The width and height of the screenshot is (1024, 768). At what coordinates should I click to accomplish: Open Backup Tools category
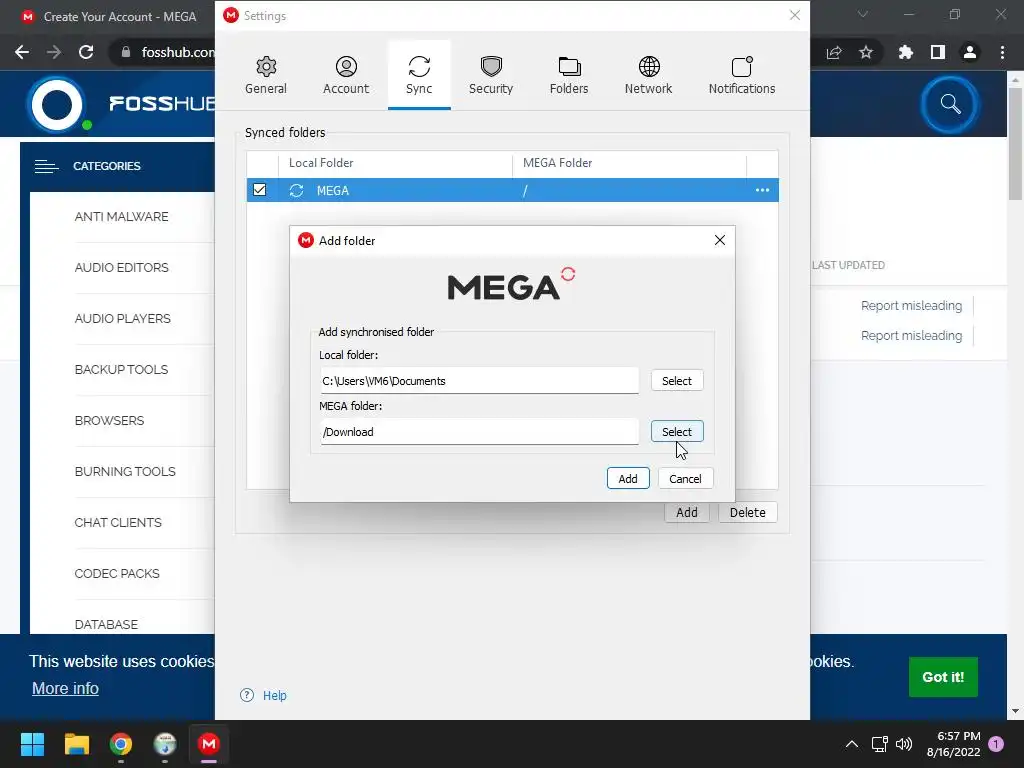[x=121, y=370]
